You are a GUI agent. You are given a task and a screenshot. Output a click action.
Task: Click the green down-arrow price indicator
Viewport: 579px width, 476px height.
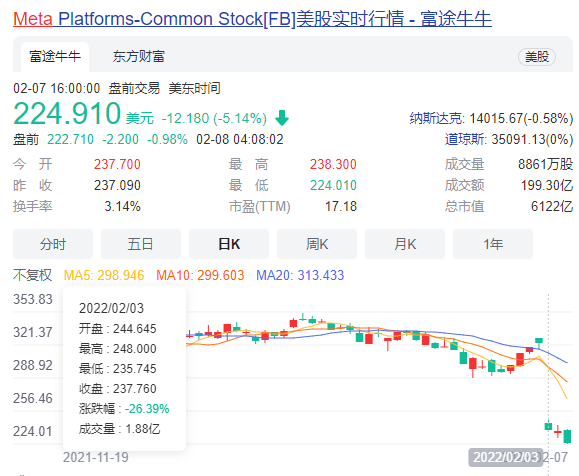coord(282,118)
